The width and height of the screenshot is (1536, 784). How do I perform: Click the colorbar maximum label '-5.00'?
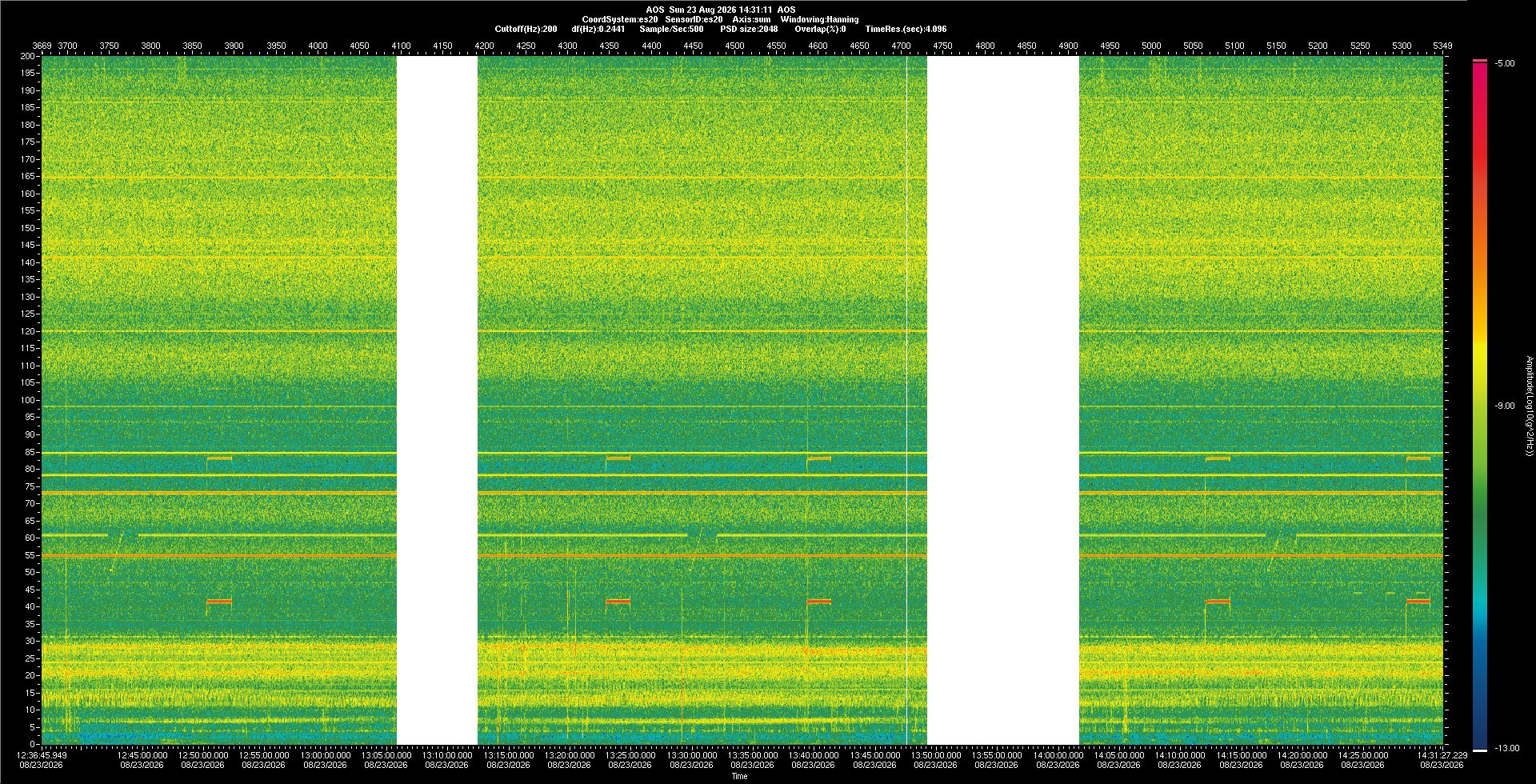coord(1504,63)
